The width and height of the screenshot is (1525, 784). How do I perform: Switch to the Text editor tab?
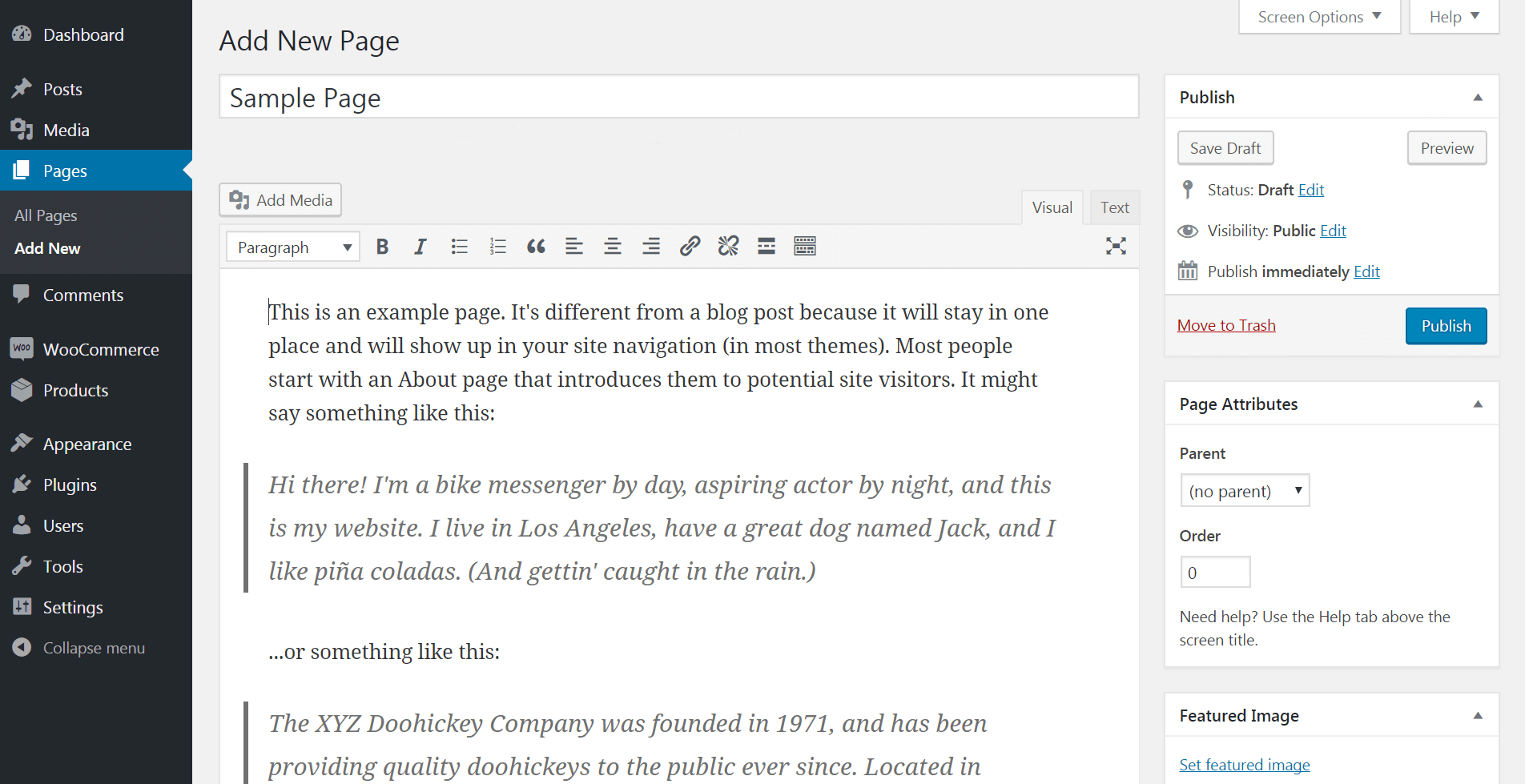pos(1114,207)
